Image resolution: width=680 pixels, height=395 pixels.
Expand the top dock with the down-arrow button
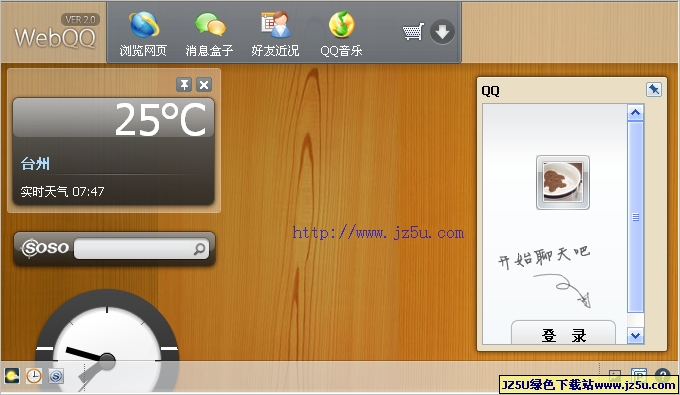442,32
